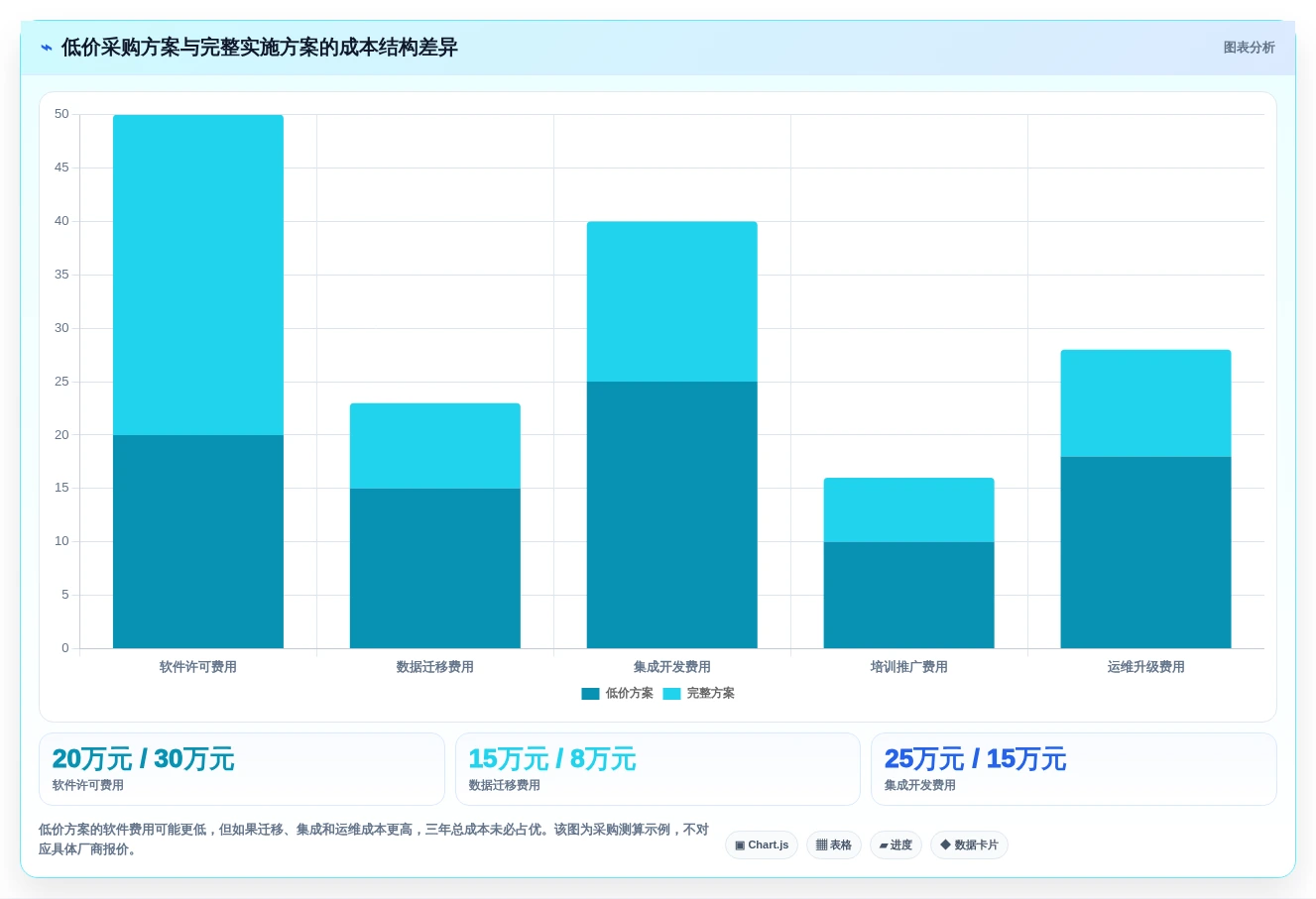Click the 培训推广费用 x-axis label
Viewport: 1316px width, 899px height.
tap(909, 667)
